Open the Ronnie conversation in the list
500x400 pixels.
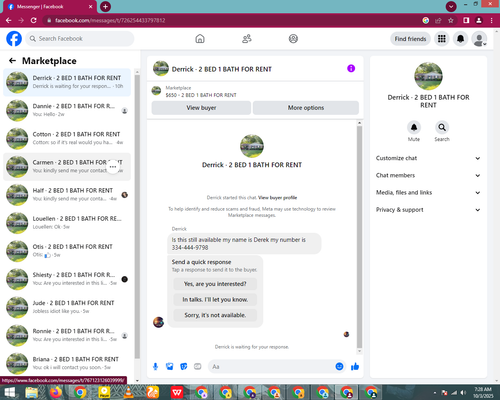coord(67,335)
